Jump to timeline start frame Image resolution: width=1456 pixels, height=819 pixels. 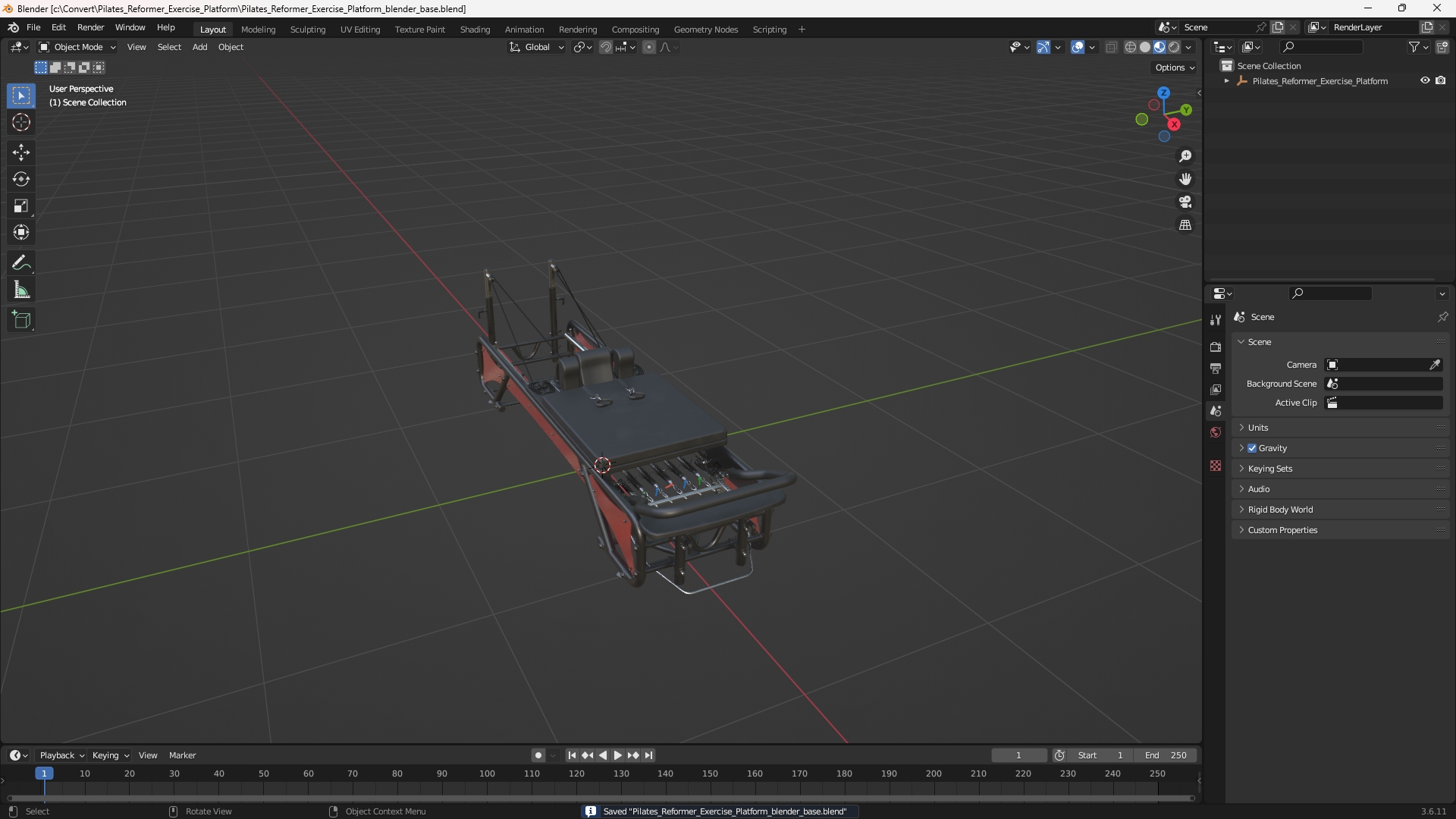pos(572,755)
